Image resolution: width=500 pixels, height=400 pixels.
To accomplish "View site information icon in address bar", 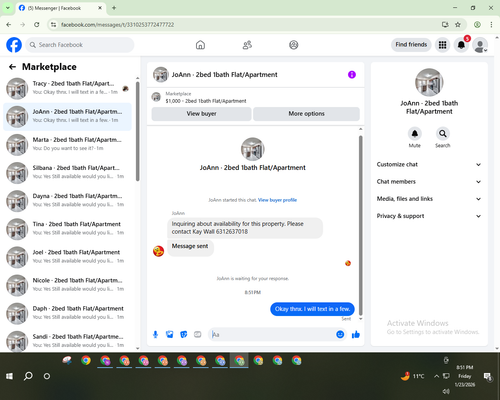I will click(53, 25).
